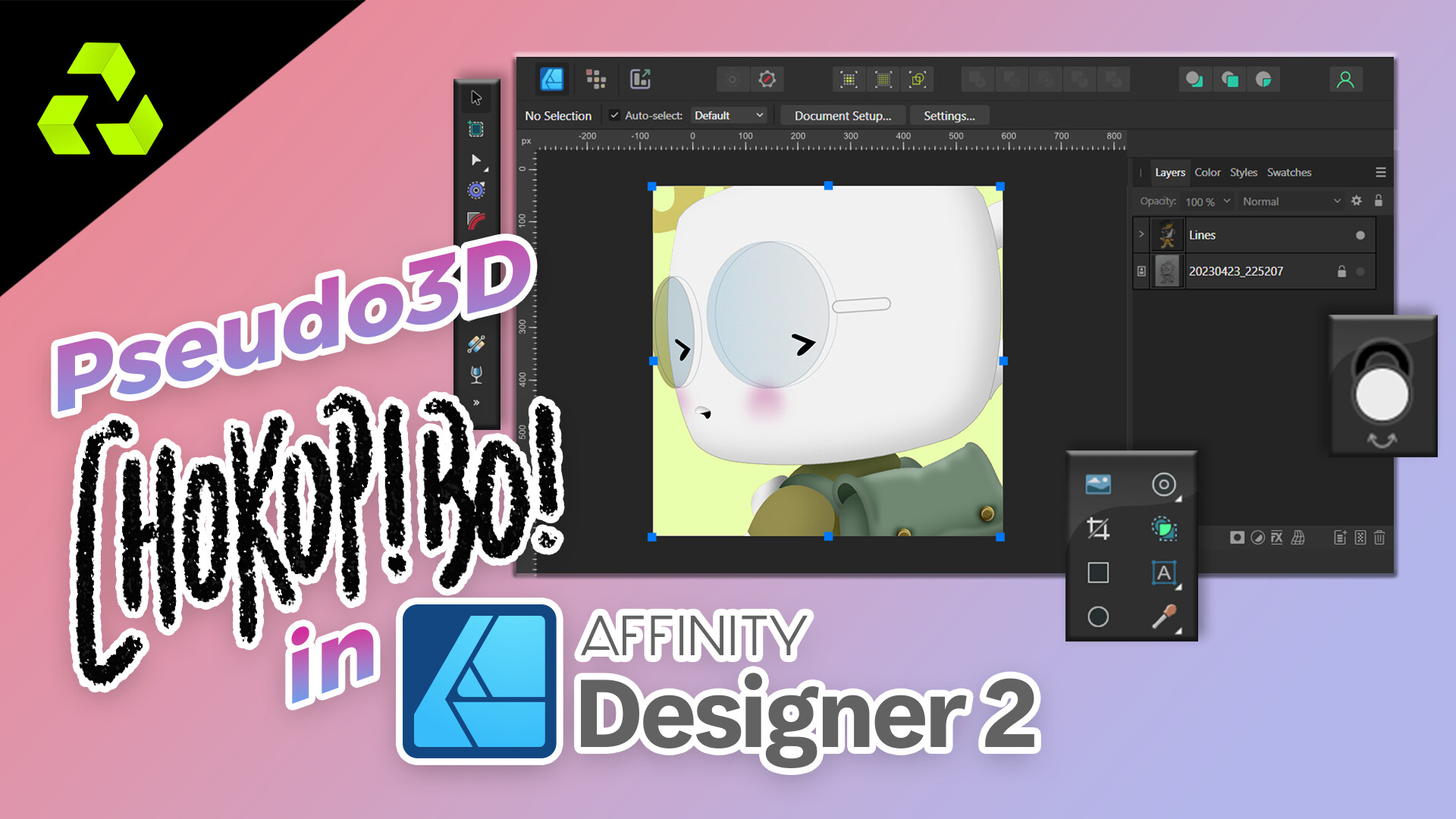The height and width of the screenshot is (819, 1456).
Task: Switch to the Swatches tab
Action: click(1288, 172)
